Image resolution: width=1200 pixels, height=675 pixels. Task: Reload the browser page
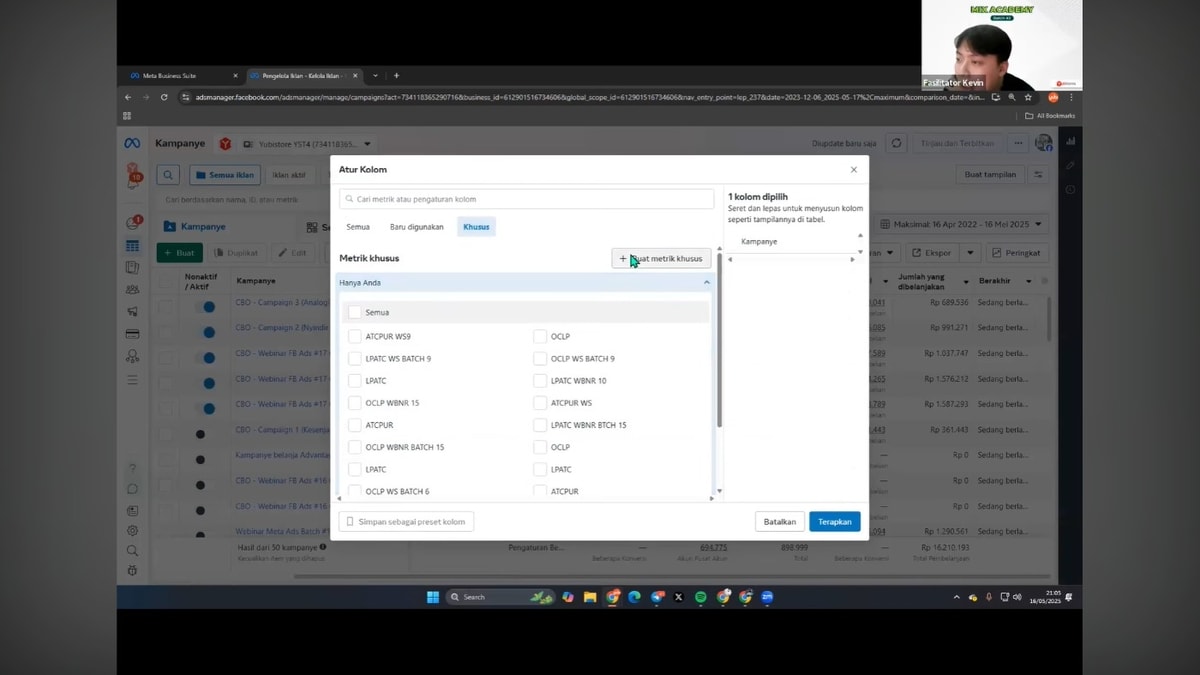tap(164, 98)
